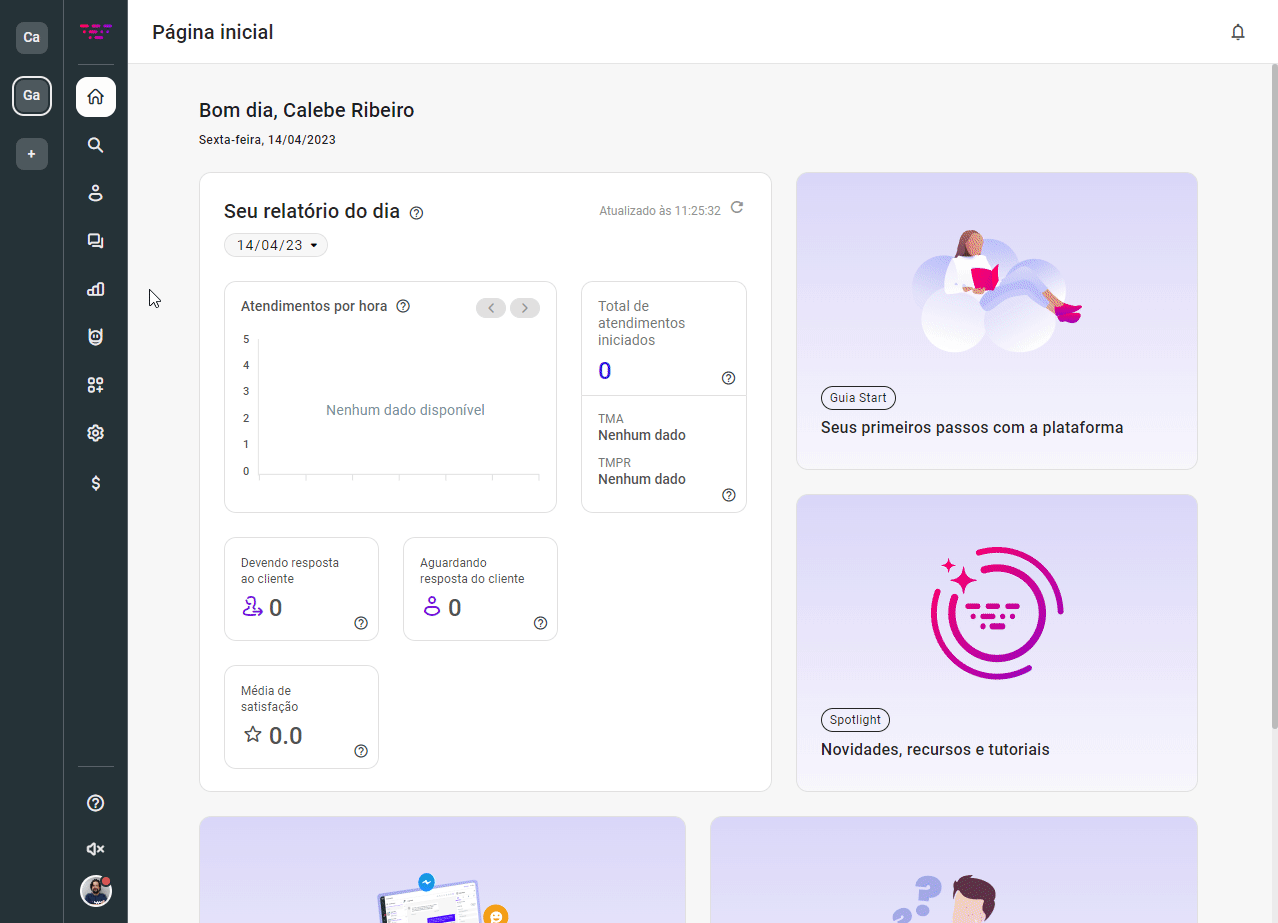This screenshot has height=923, width=1278.
Task: Open the contacts person icon in sidebar
Action: (96, 193)
